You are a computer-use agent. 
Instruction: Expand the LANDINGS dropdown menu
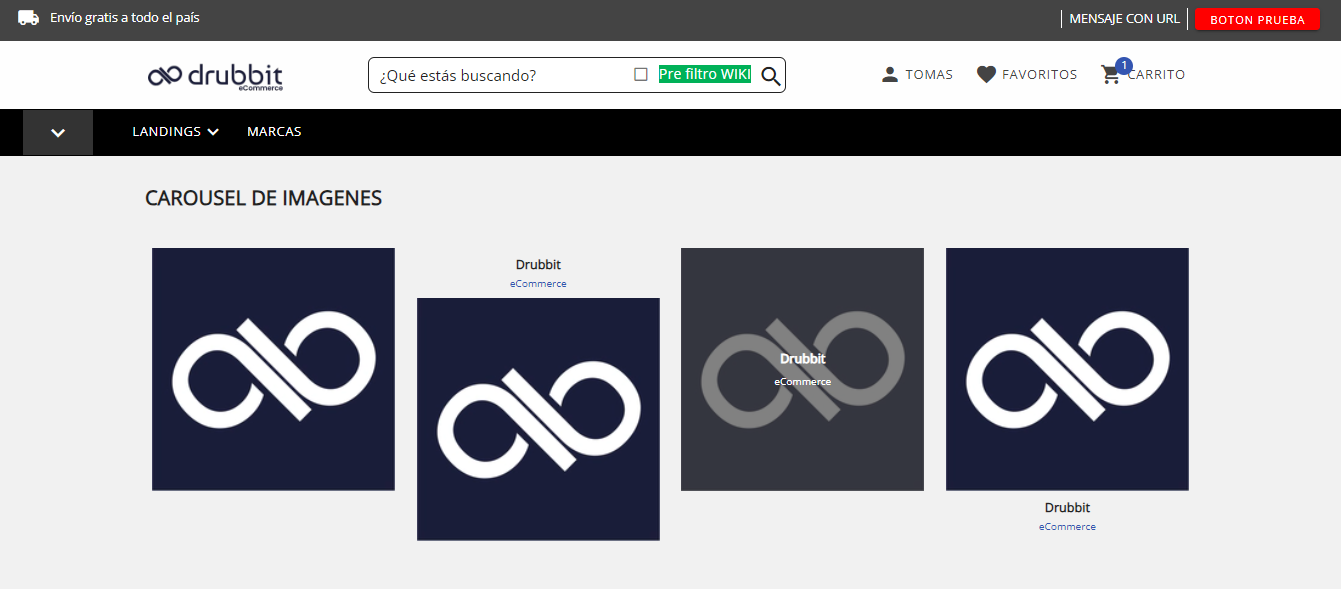point(175,132)
